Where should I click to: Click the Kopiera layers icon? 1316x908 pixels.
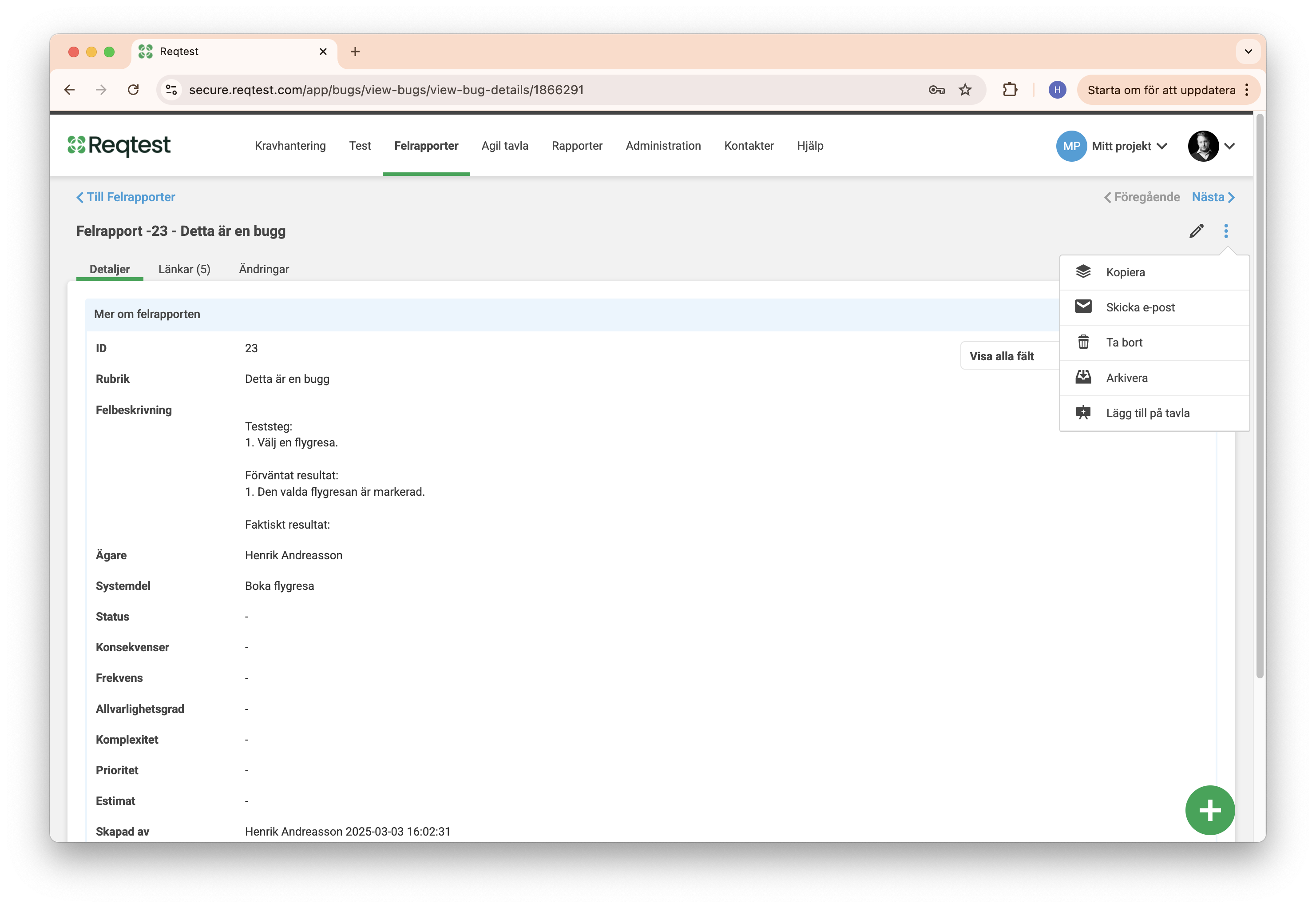point(1083,272)
